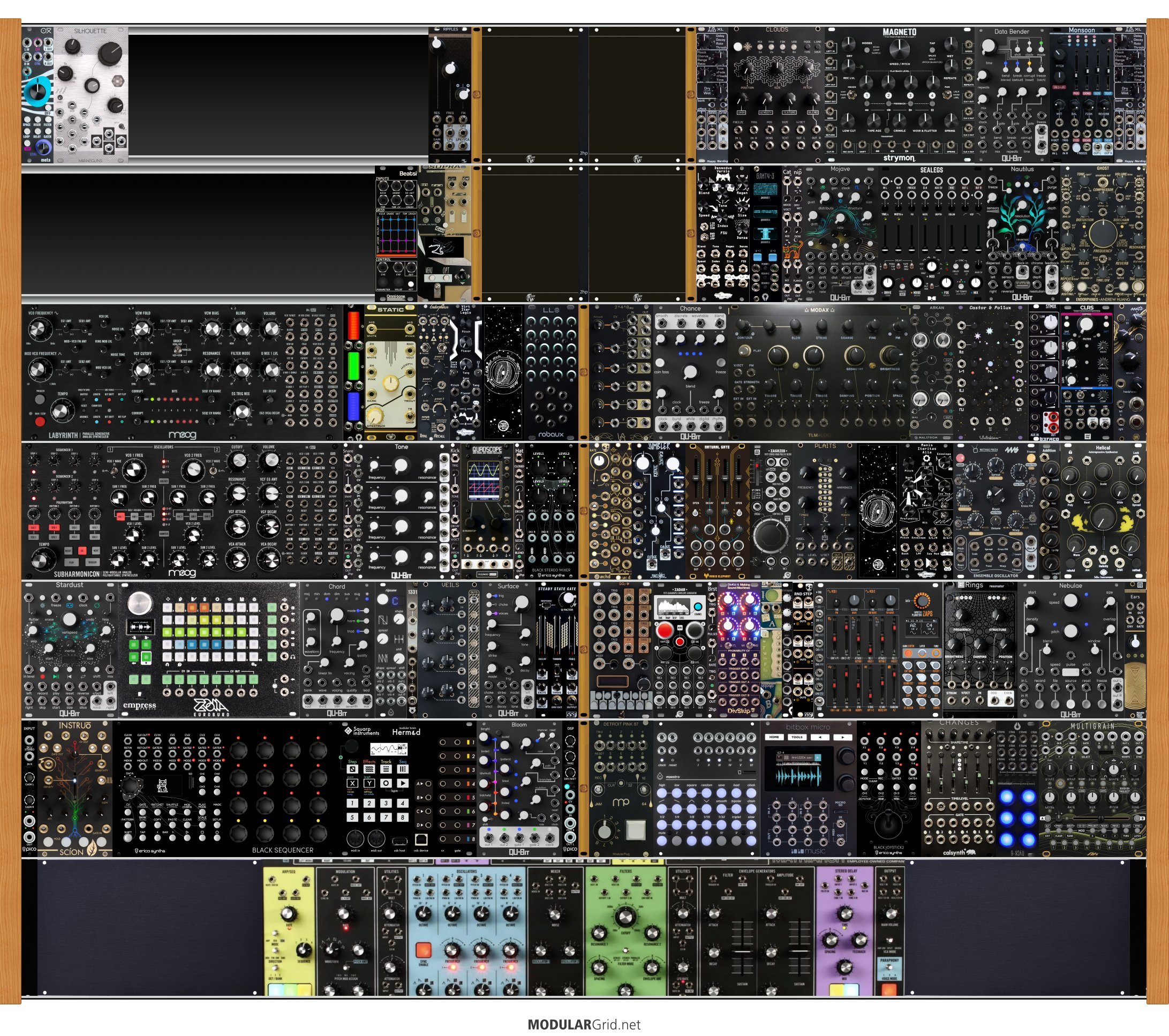Click the Seq button on Hermod

click(x=403, y=769)
